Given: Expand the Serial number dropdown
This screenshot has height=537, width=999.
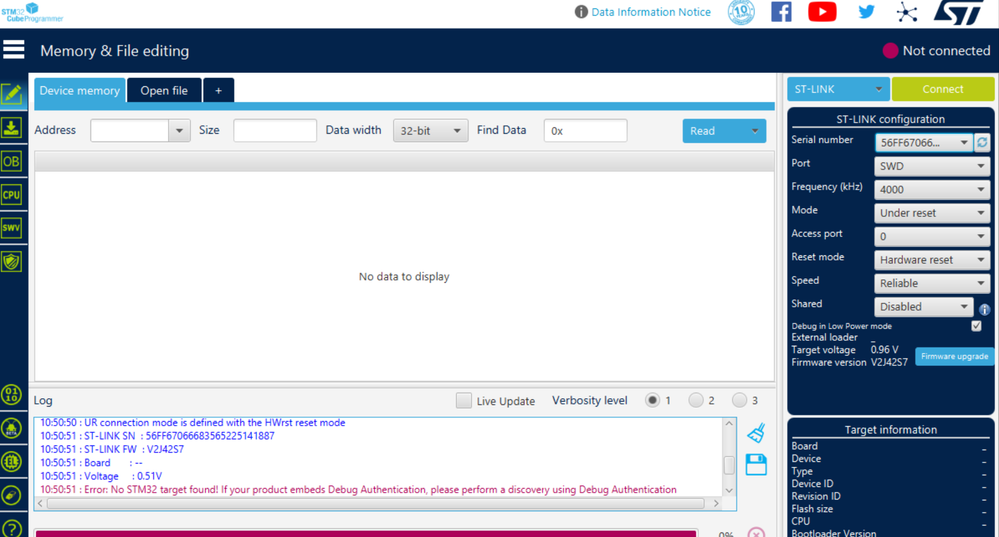Looking at the screenshot, I should click(963, 143).
